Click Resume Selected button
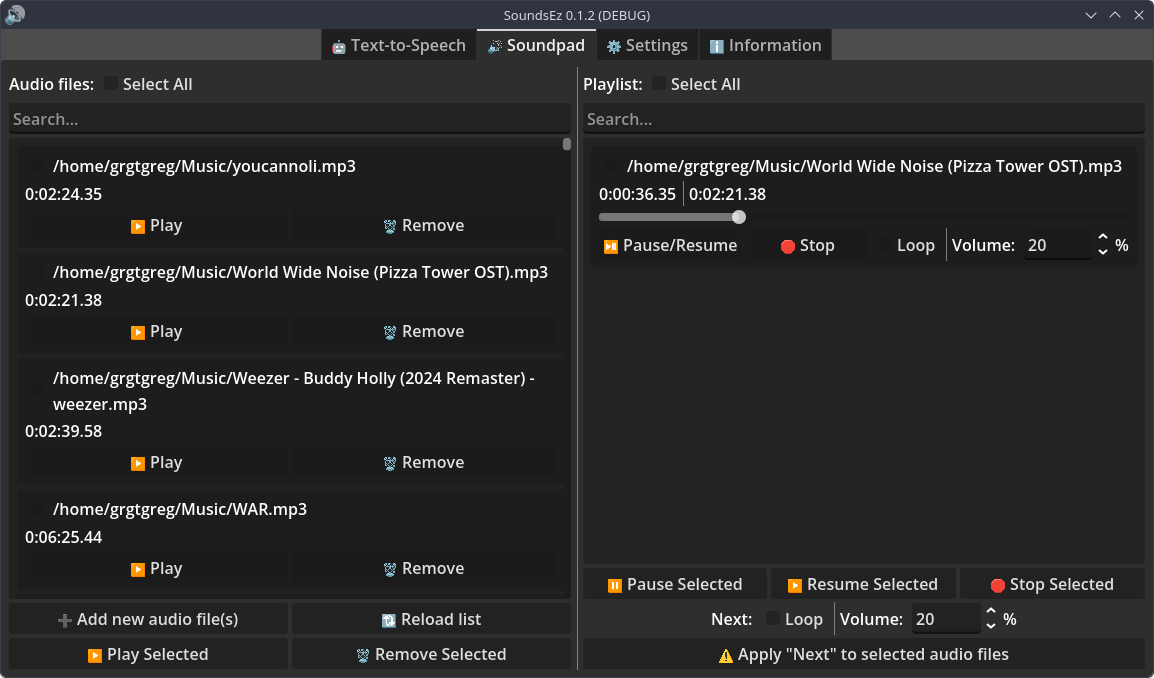 [863, 585]
